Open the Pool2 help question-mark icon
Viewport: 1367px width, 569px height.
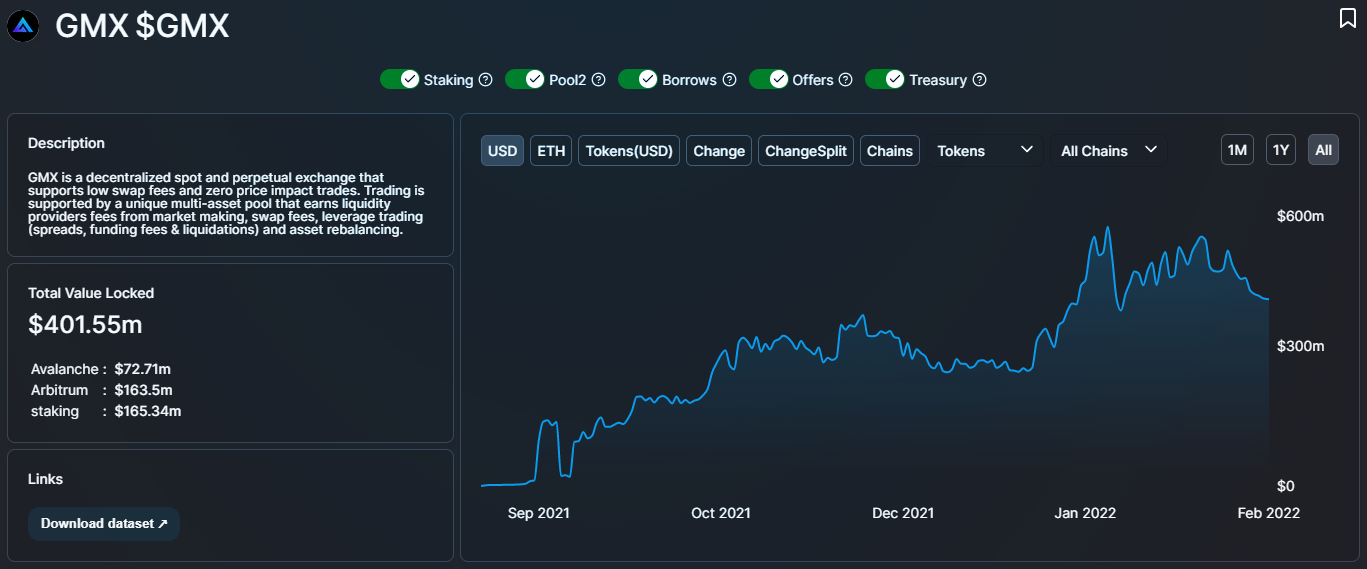pos(599,79)
